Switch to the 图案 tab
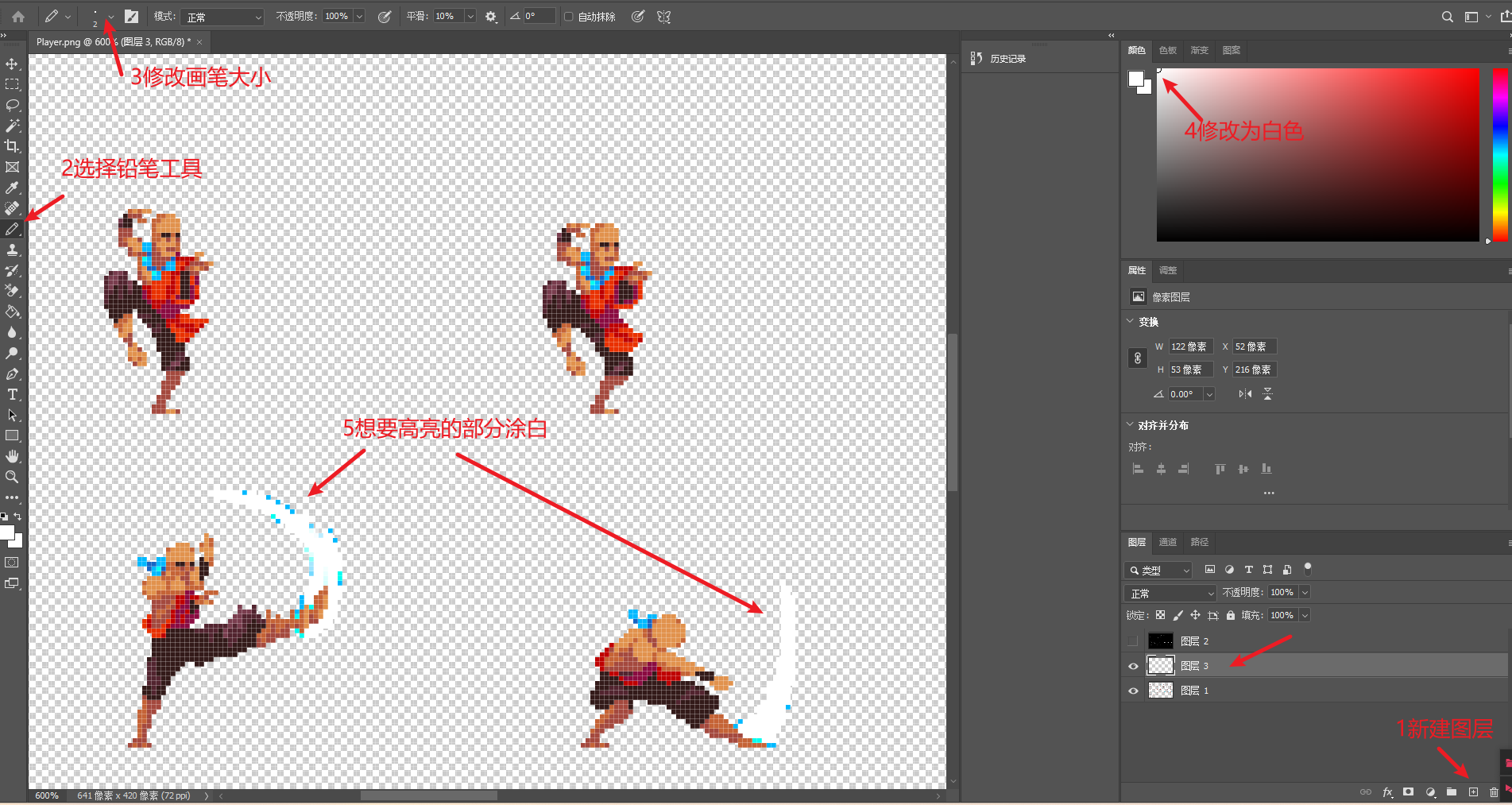The width and height of the screenshot is (1512, 805). [x=1231, y=50]
